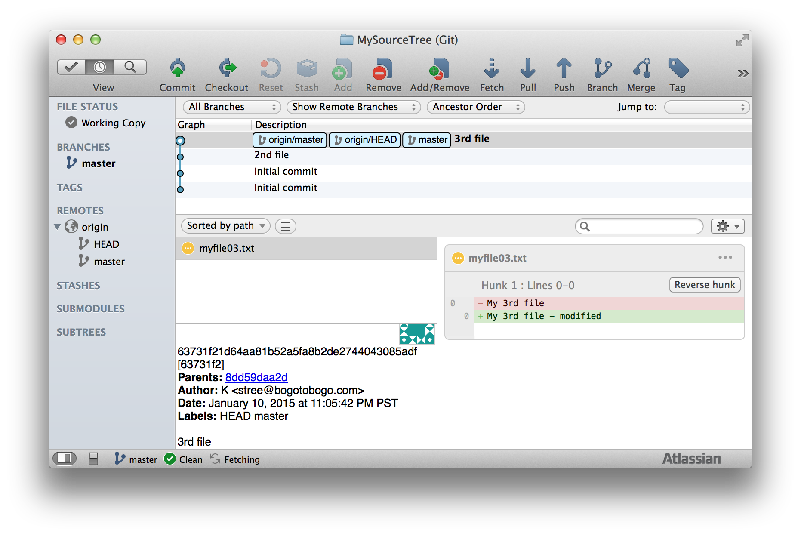Click the origin/HEAD branch label
The image size is (801, 536).
pos(365,139)
